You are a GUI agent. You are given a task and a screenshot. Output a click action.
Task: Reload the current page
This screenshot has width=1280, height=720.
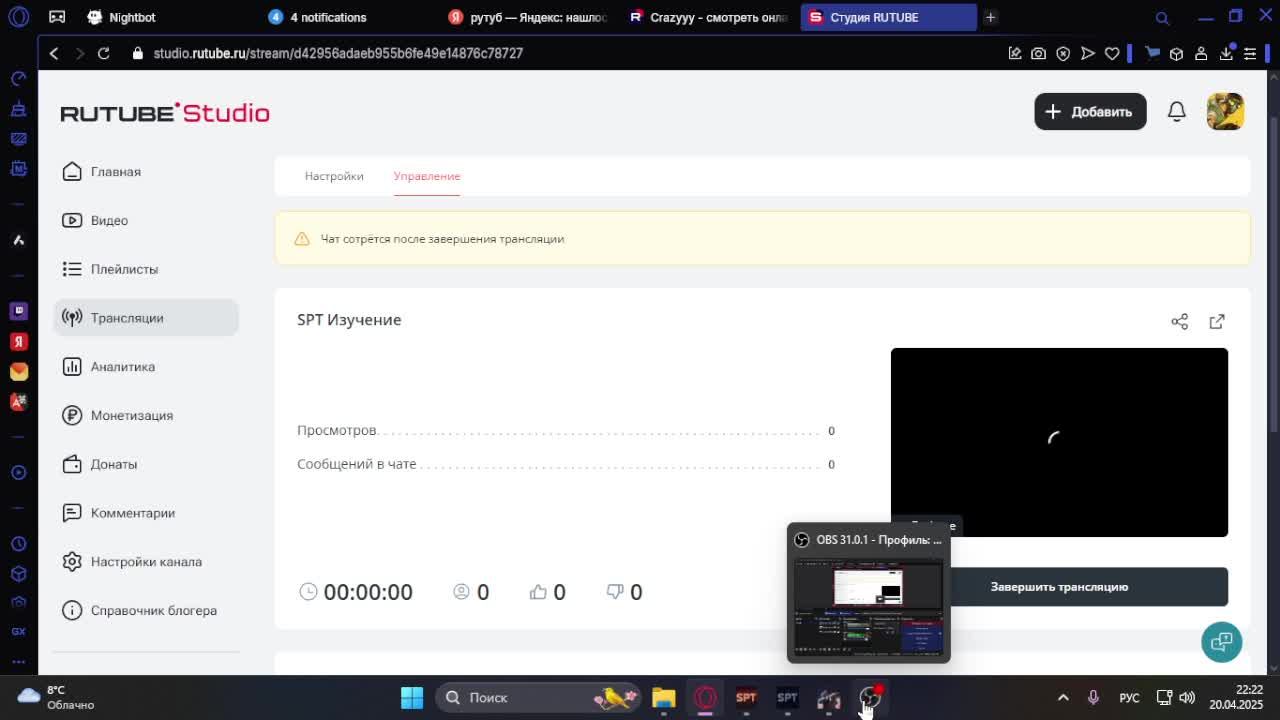tap(103, 53)
